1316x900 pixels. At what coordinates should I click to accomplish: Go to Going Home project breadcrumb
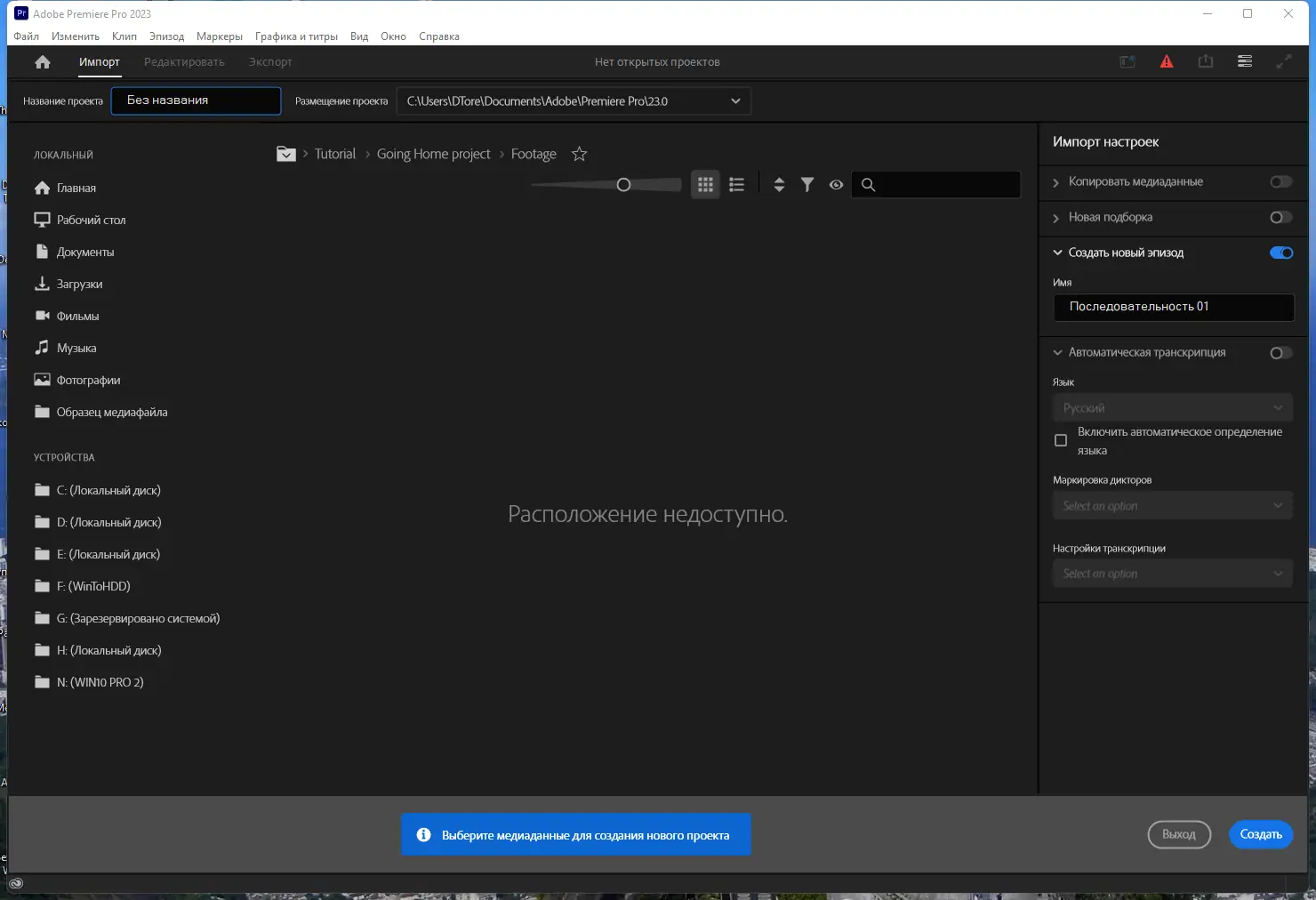[433, 154]
